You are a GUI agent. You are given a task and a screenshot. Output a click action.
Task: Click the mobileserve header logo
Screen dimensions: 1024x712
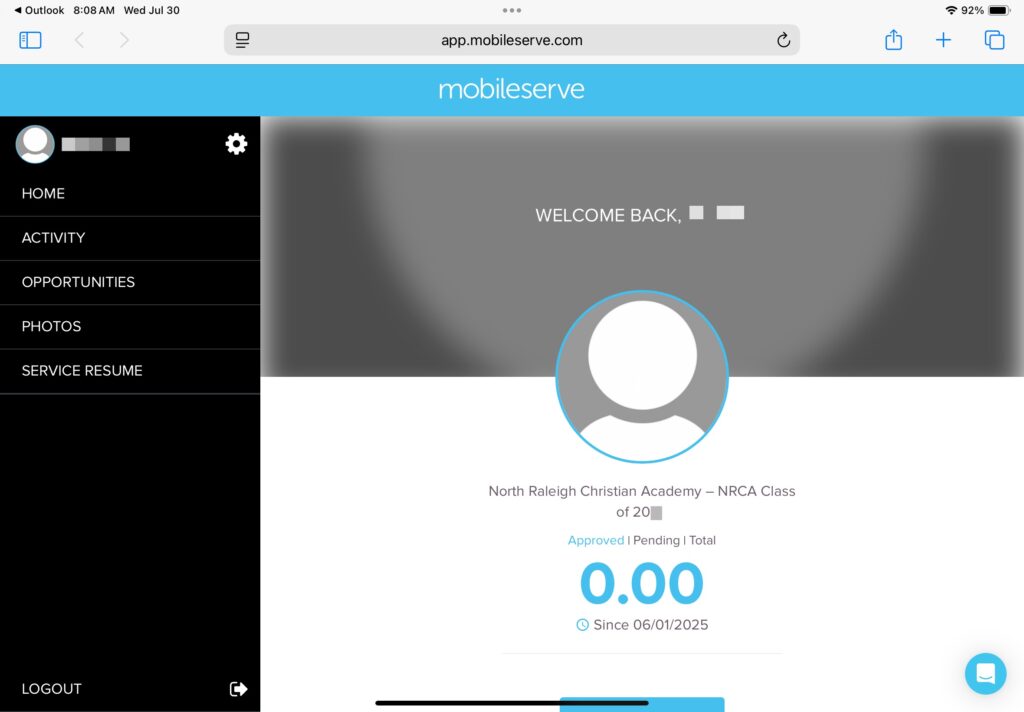click(511, 89)
